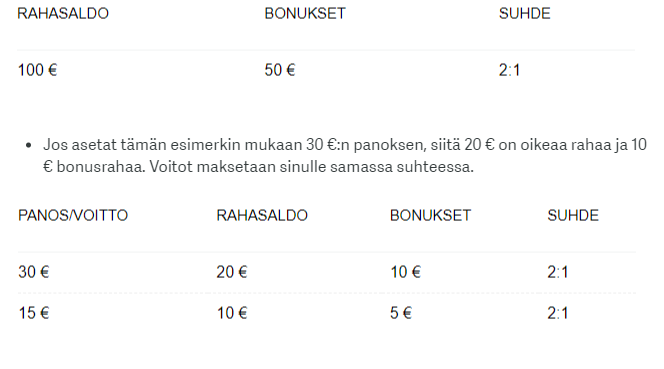
Task: Click the RAHASALDO header in the second table
Action: (262, 215)
